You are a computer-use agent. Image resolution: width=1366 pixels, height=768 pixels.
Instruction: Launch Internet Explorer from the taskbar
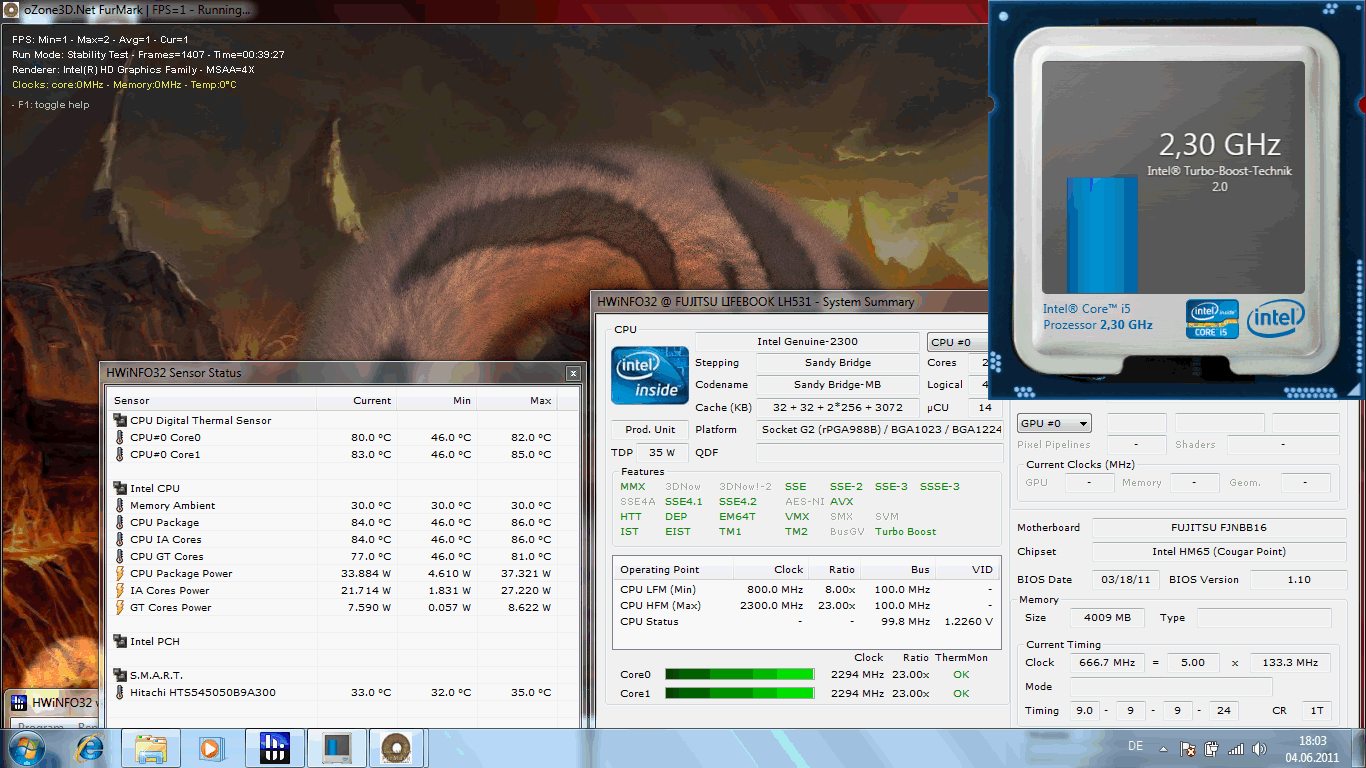90,748
